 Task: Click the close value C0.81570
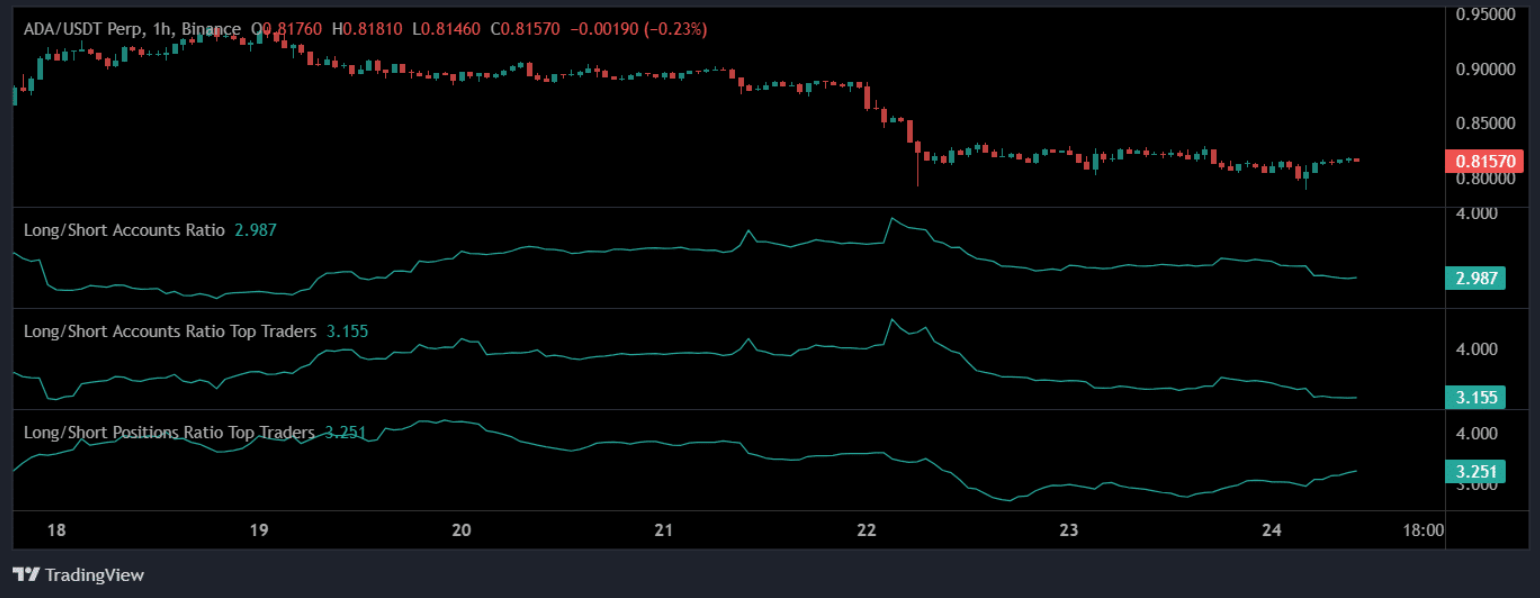click(x=526, y=30)
